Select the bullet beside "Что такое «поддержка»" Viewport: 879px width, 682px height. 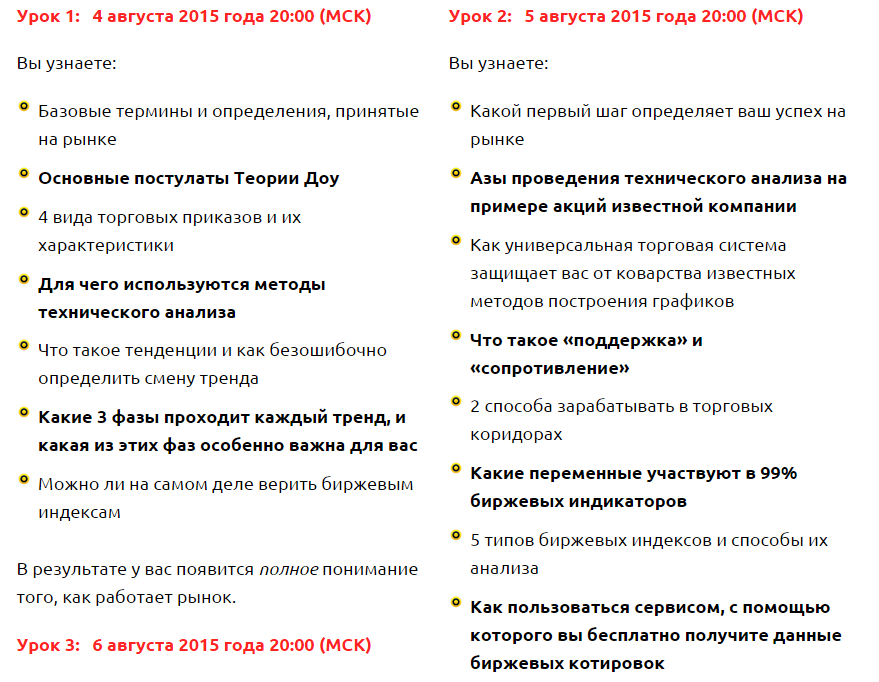(x=455, y=336)
